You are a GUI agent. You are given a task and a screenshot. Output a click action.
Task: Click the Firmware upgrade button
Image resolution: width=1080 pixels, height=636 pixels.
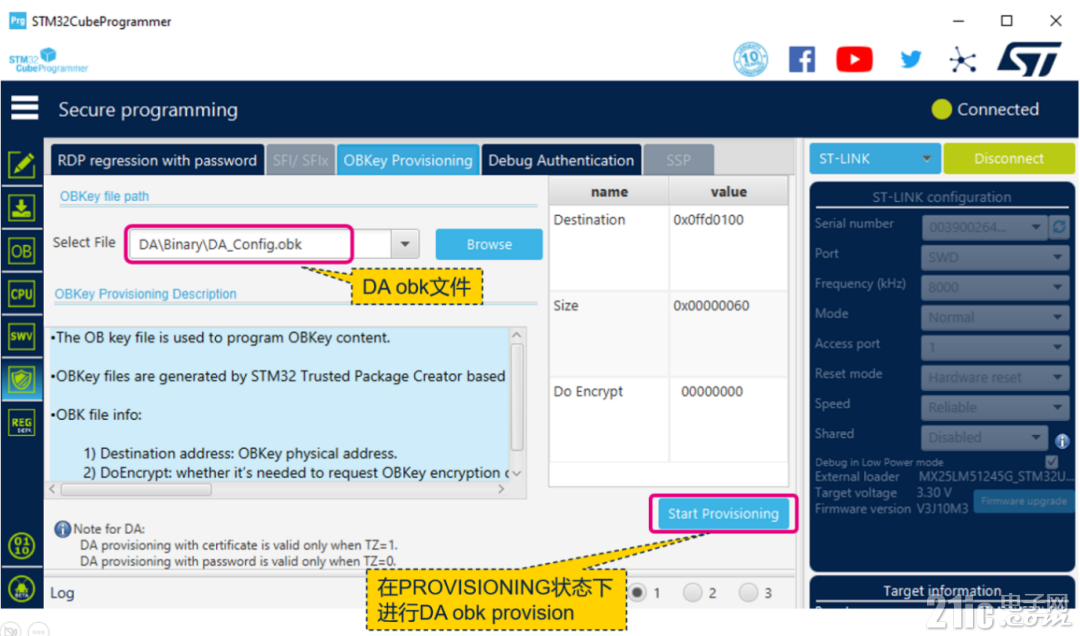pos(1024,501)
